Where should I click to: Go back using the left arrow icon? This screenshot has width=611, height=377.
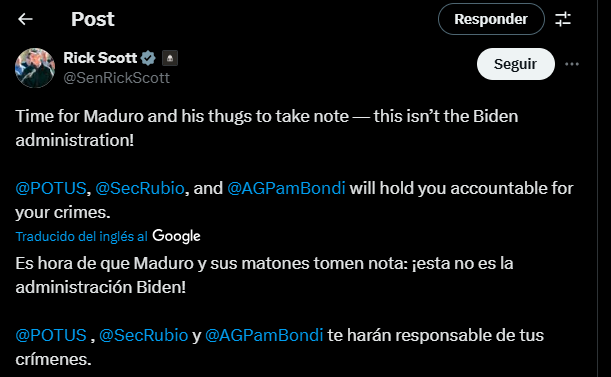pos(25,19)
